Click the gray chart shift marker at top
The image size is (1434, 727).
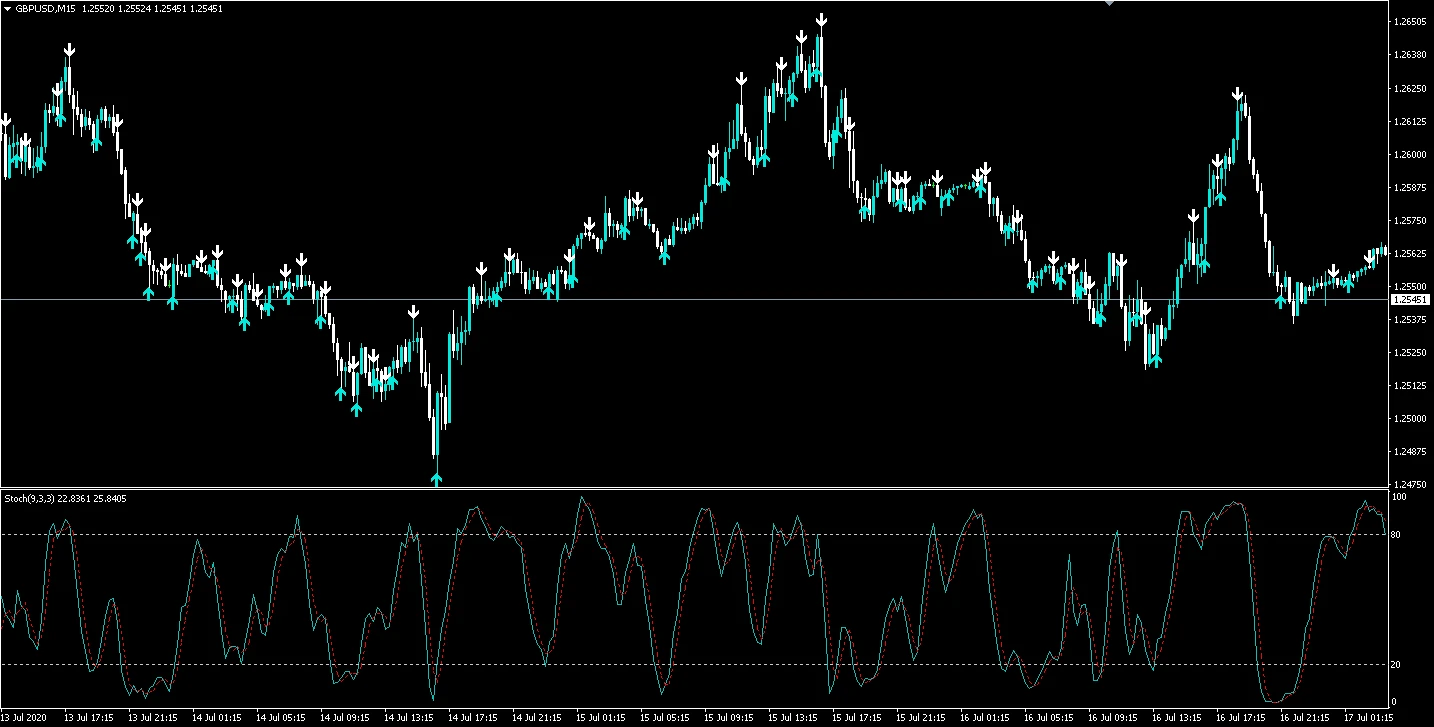1108,4
